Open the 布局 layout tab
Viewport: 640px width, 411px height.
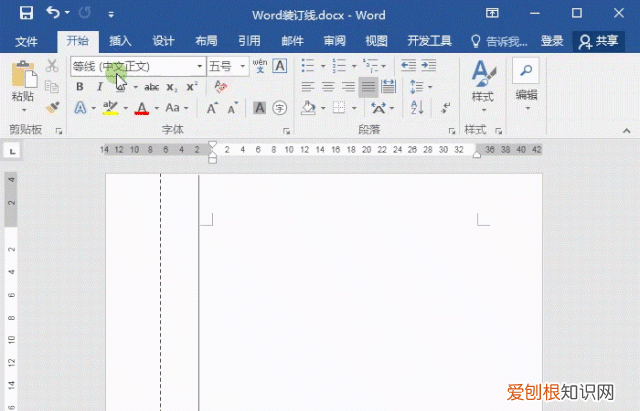(x=206, y=41)
